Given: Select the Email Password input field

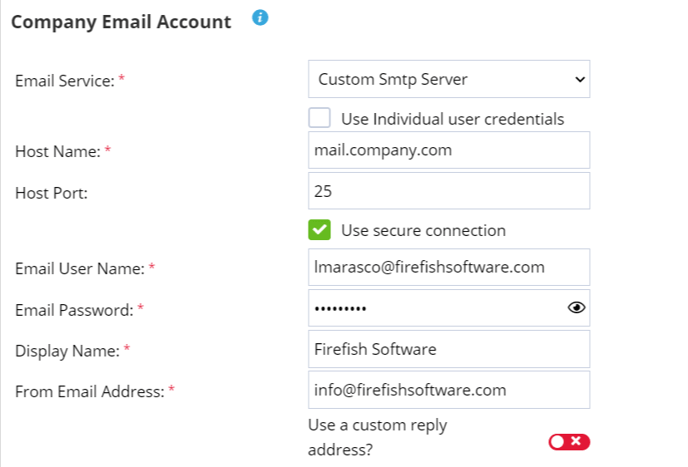Looking at the screenshot, I should [435, 308].
